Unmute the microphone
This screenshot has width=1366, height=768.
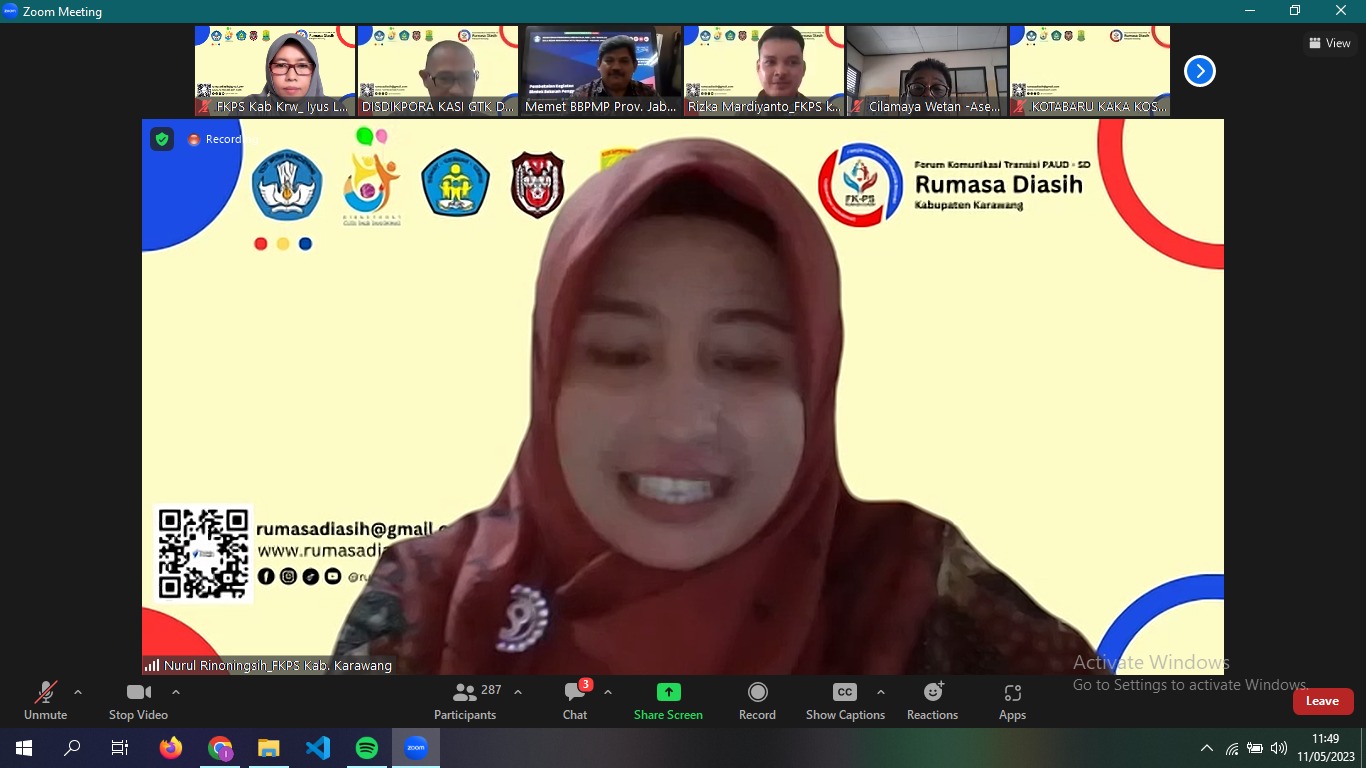45,701
